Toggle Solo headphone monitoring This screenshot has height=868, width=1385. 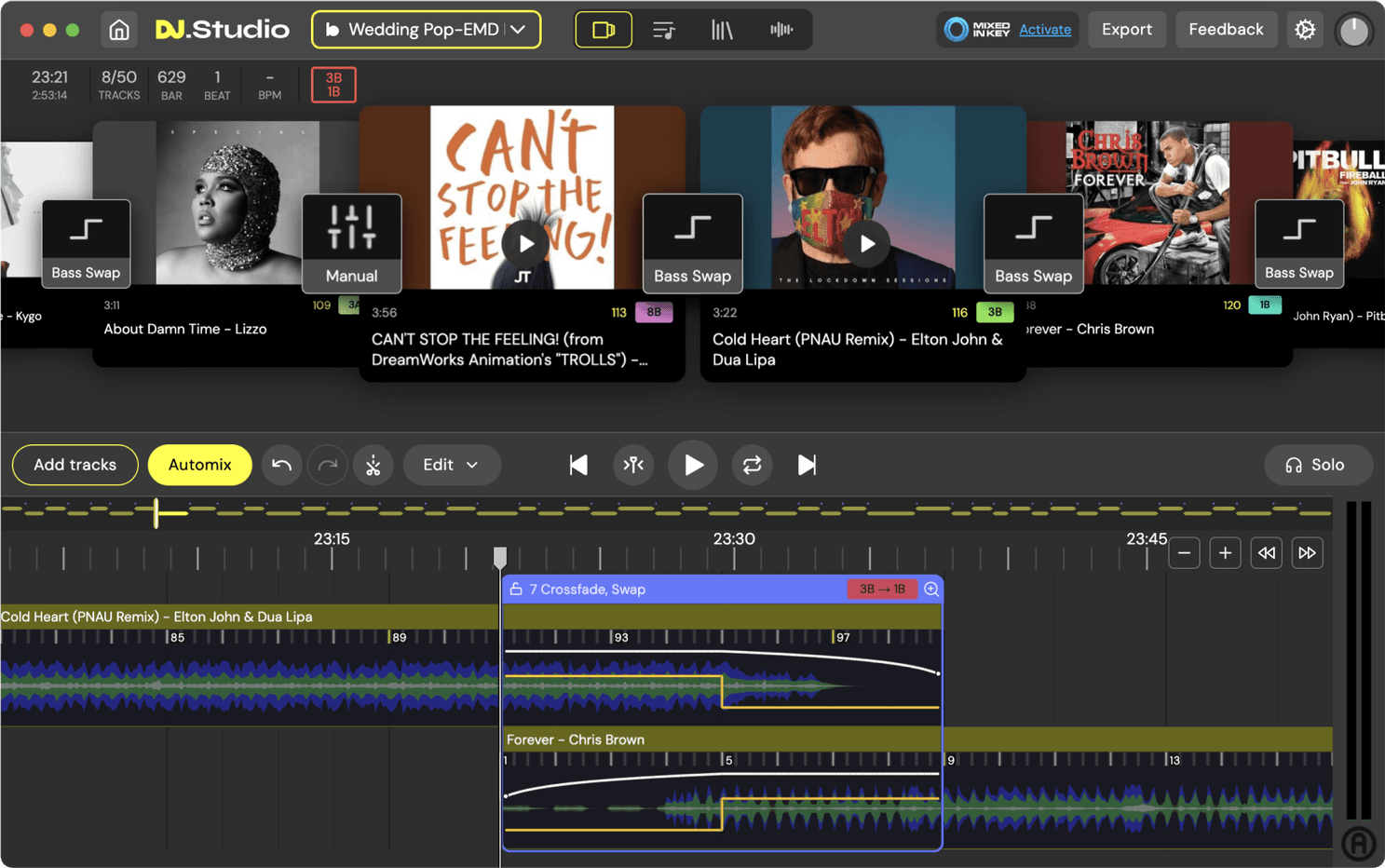[1316, 465]
